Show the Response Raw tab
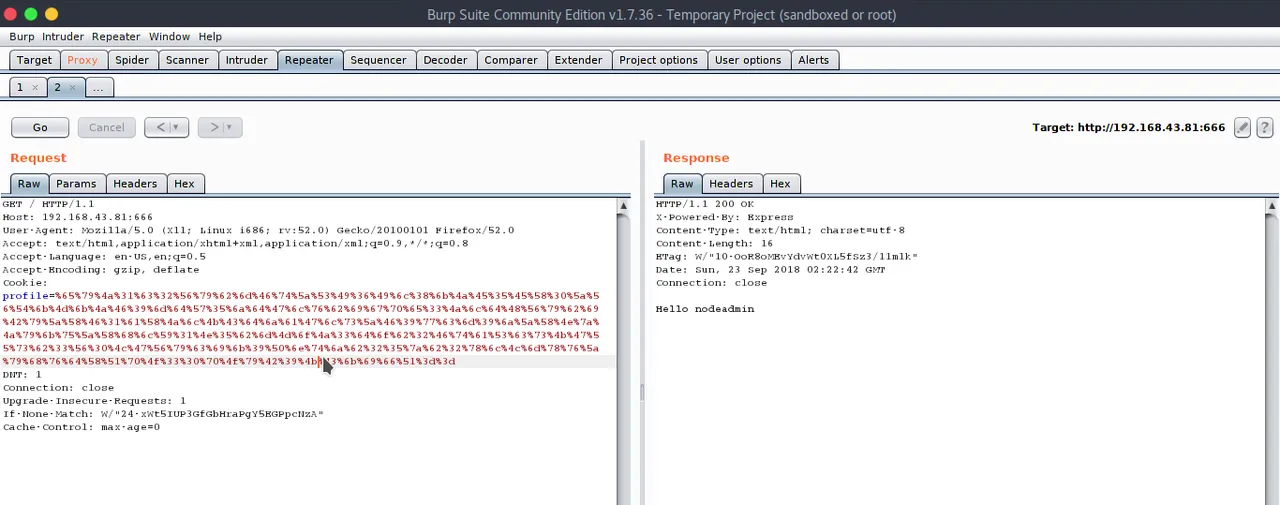The image size is (1280, 505). [x=682, y=184]
